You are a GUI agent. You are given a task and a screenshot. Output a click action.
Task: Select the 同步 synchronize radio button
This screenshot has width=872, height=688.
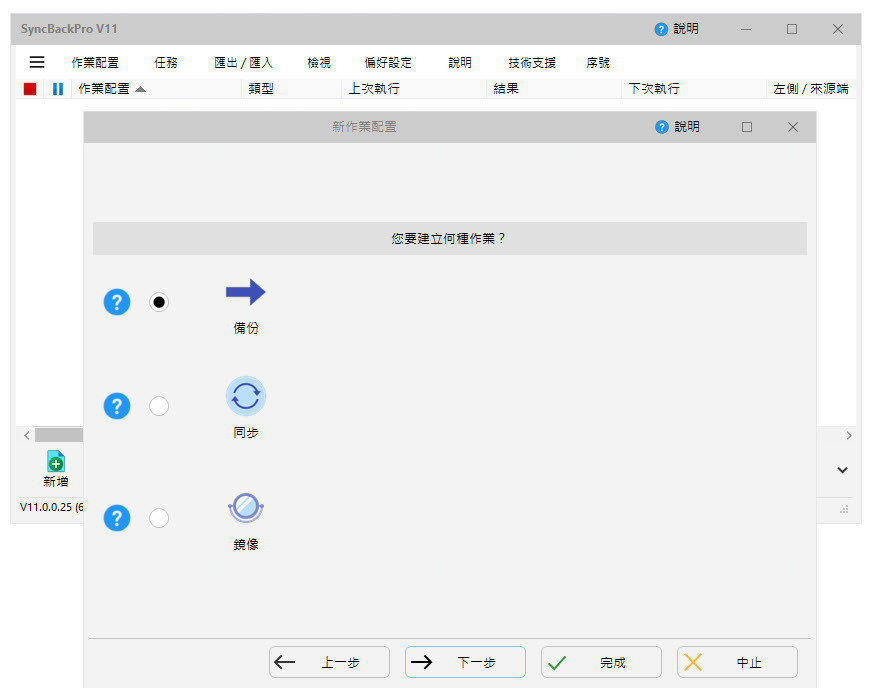point(159,406)
